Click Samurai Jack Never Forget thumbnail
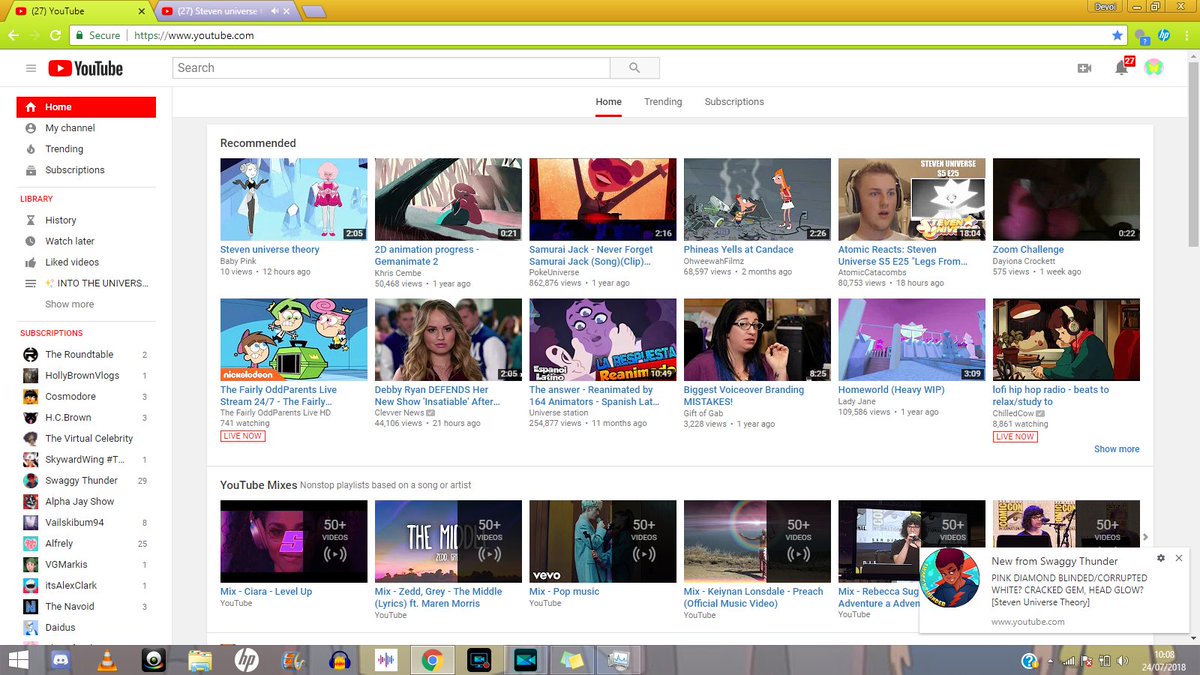The height and width of the screenshot is (675, 1200). (602, 200)
